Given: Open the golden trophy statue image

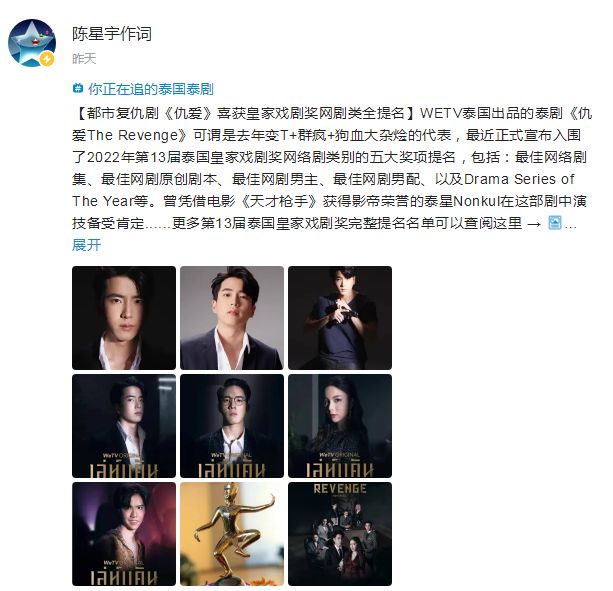Looking at the screenshot, I should 232,534.
